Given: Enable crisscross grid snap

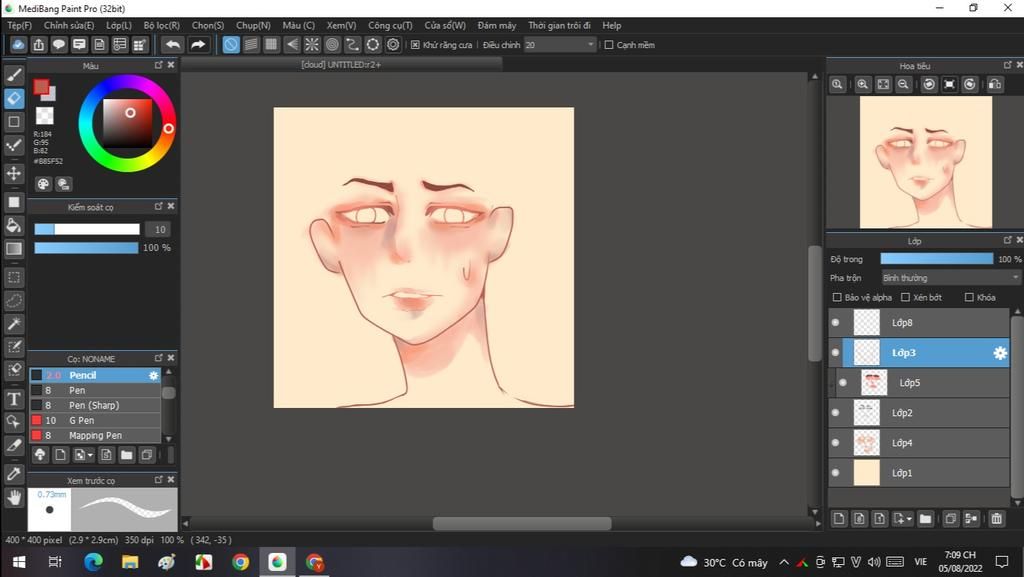Looking at the screenshot, I should (271, 44).
